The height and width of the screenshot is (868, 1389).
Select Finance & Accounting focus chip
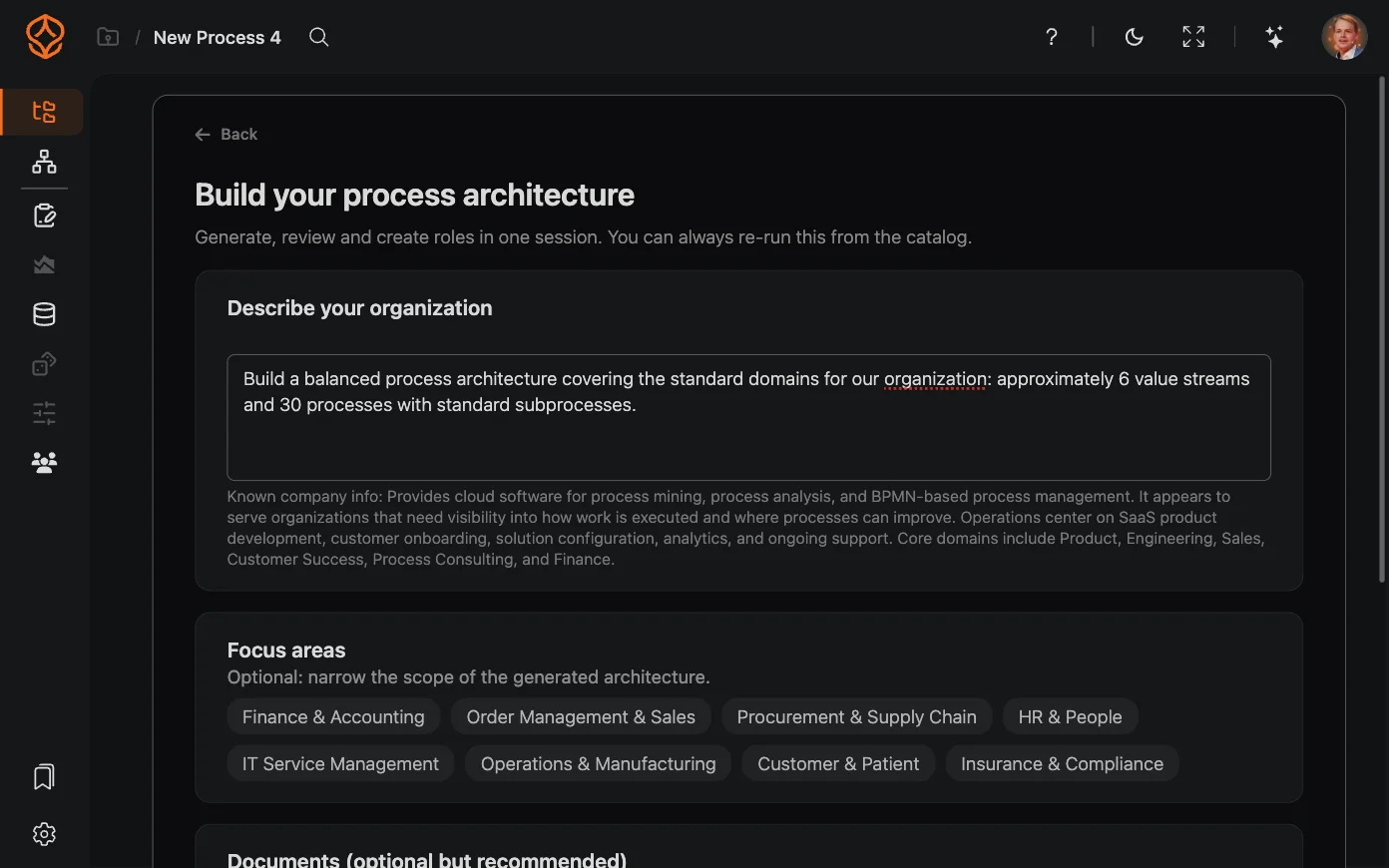coord(333,717)
